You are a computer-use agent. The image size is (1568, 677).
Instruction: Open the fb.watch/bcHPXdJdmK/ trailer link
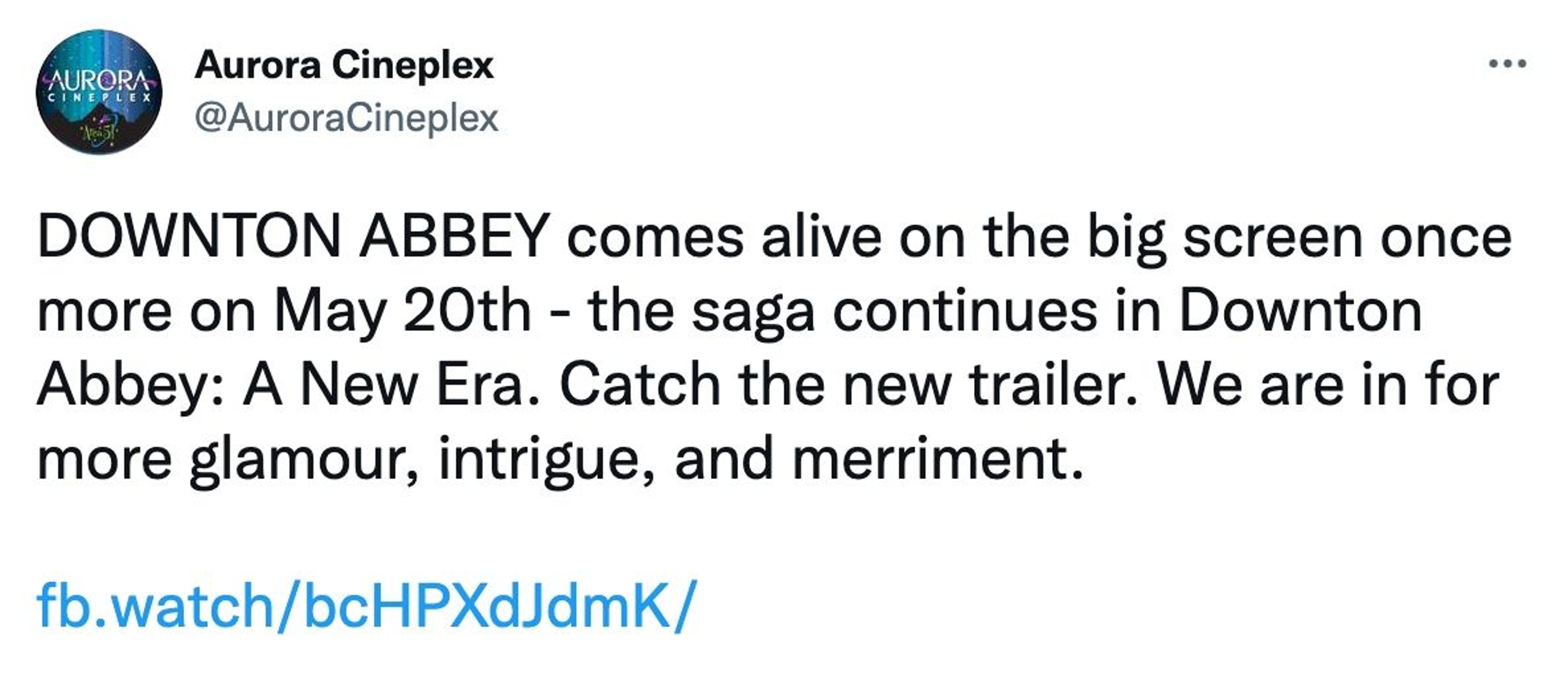[365, 605]
